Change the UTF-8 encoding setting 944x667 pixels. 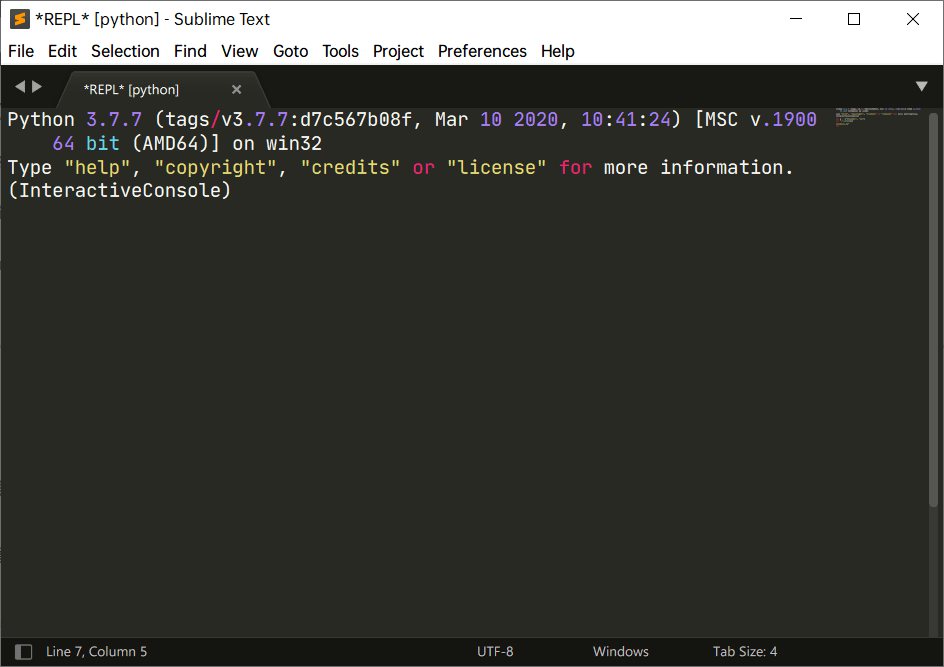495,651
